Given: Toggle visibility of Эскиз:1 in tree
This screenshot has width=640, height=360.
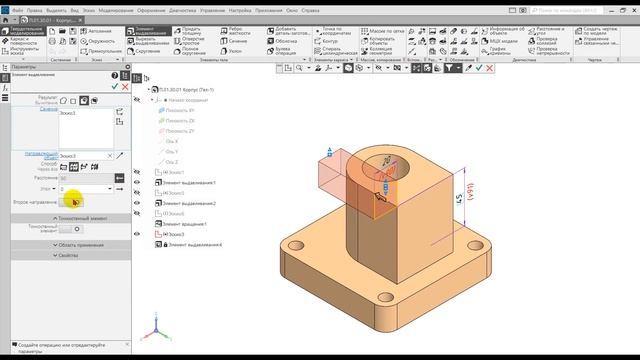Looking at the screenshot, I should click(137, 172).
